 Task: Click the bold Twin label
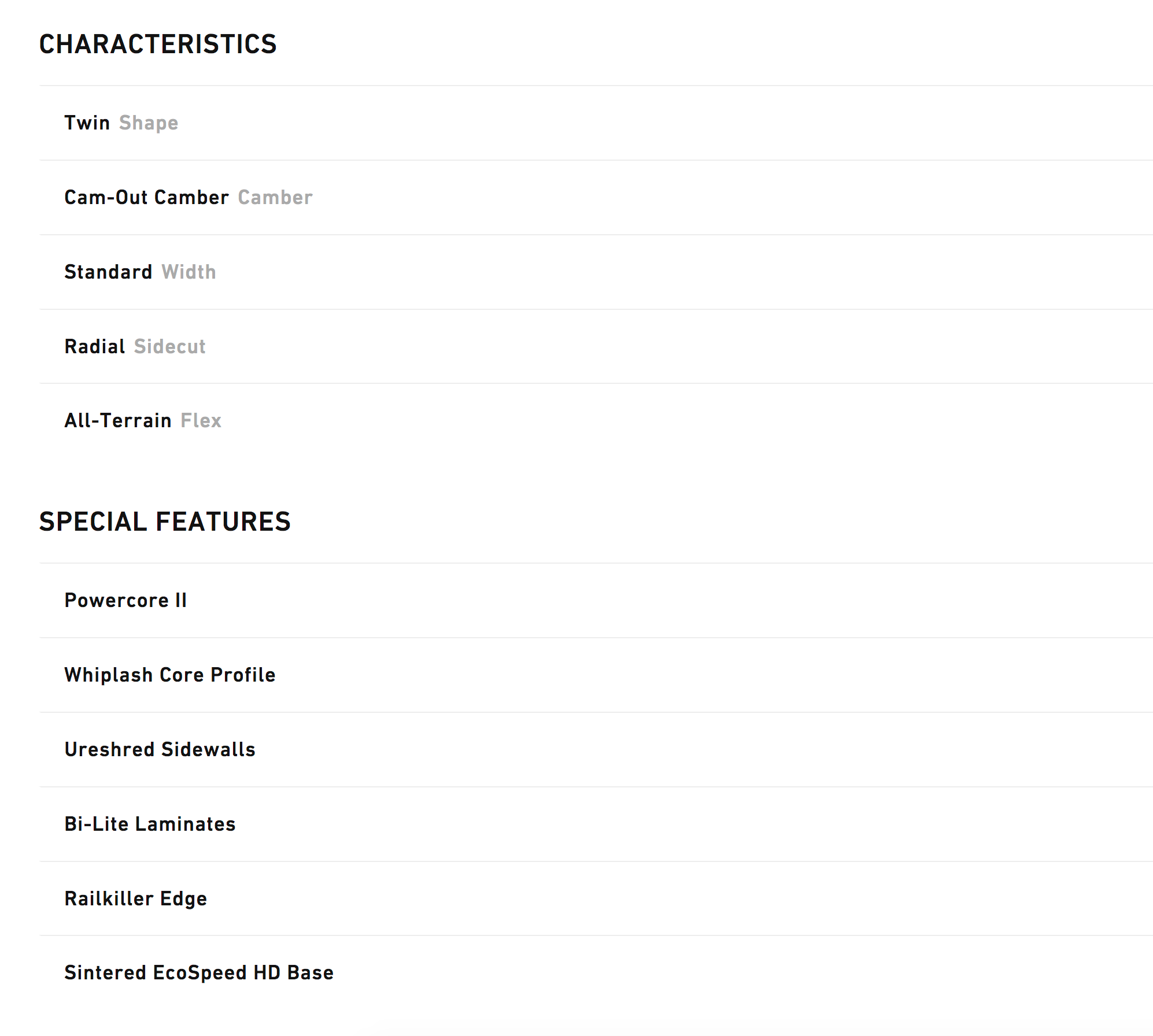point(87,123)
